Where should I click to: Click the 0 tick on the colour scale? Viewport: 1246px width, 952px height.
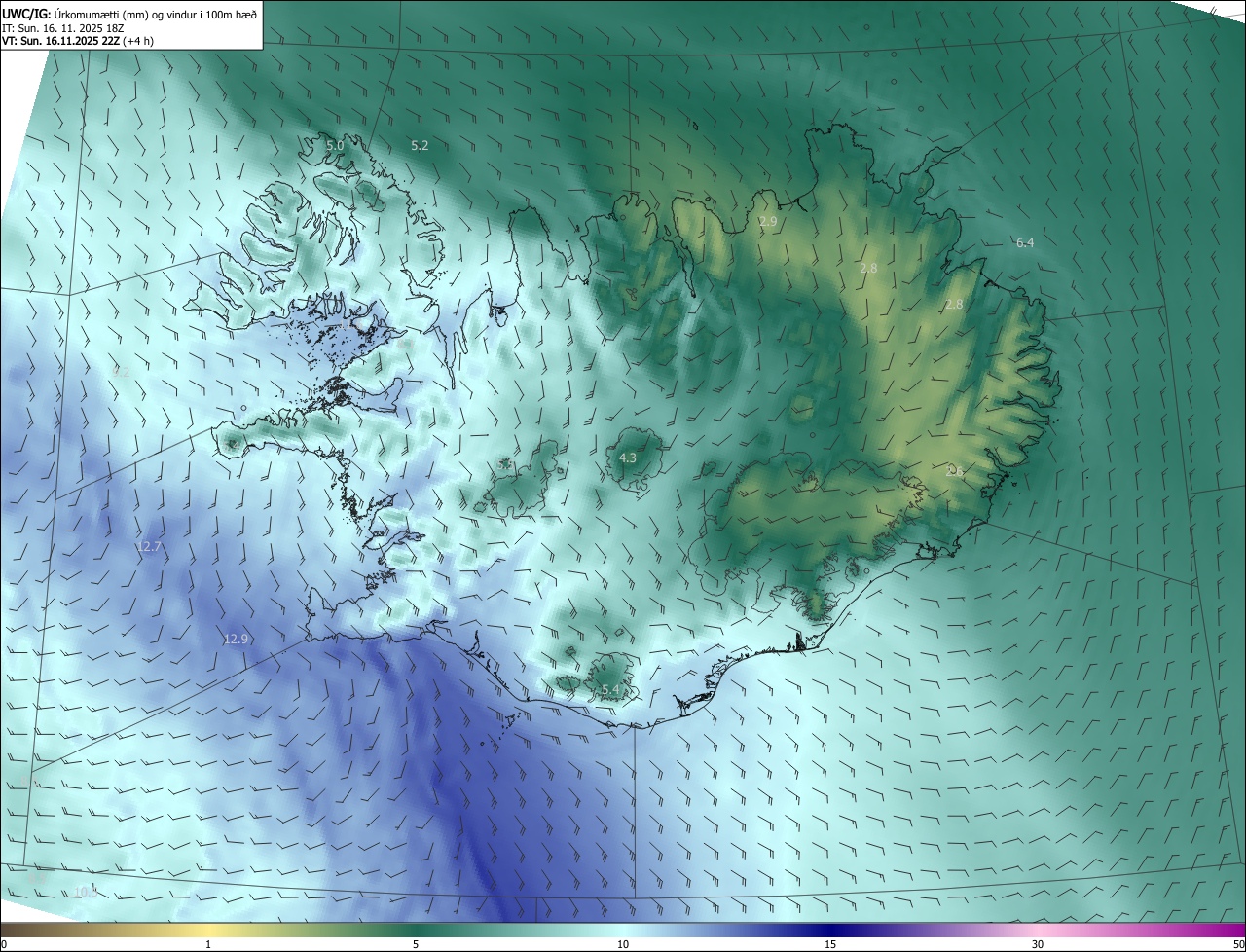click(4, 944)
